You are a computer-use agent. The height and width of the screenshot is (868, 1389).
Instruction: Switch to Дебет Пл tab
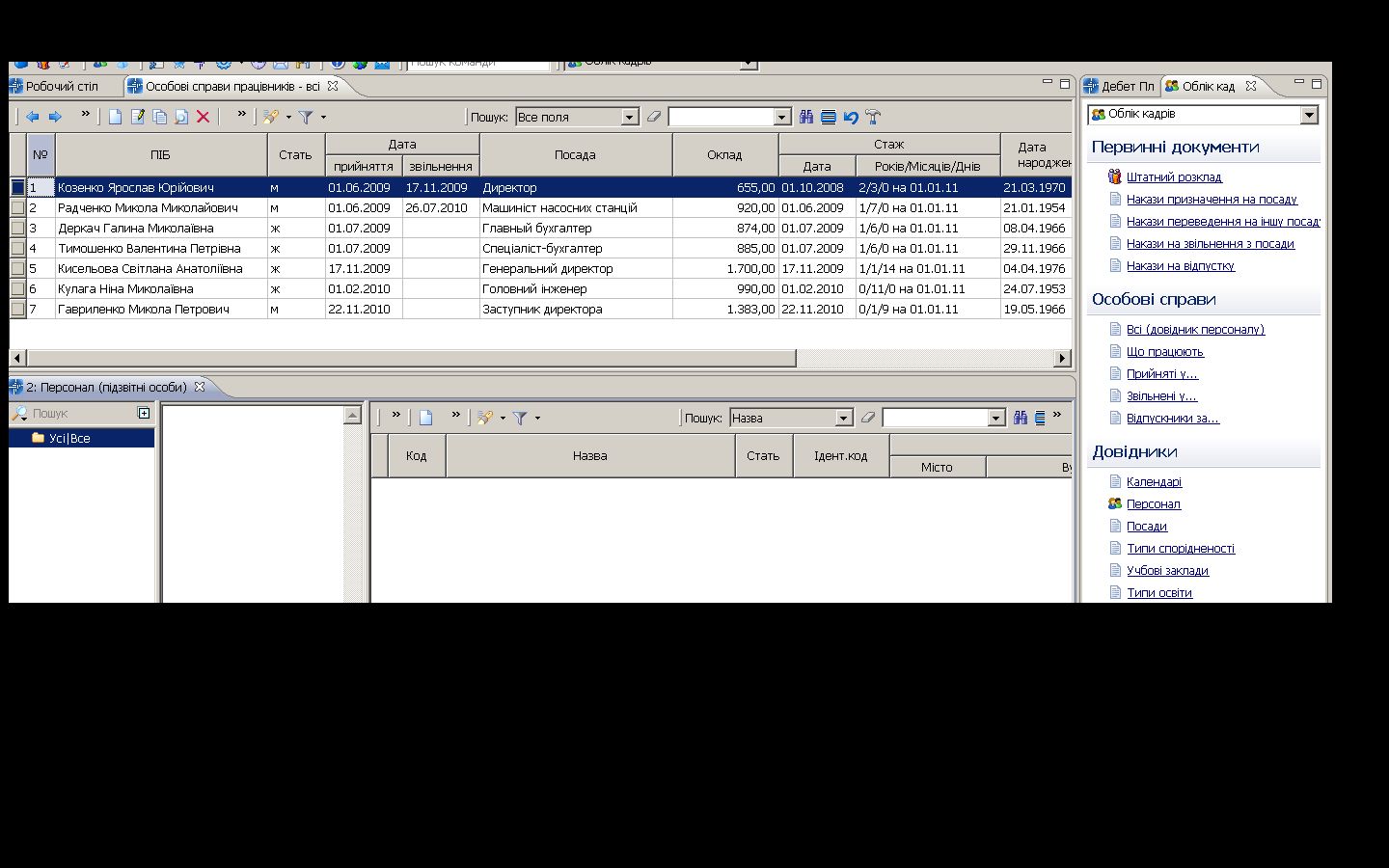pyautogui.click(x=1120, y=86)
